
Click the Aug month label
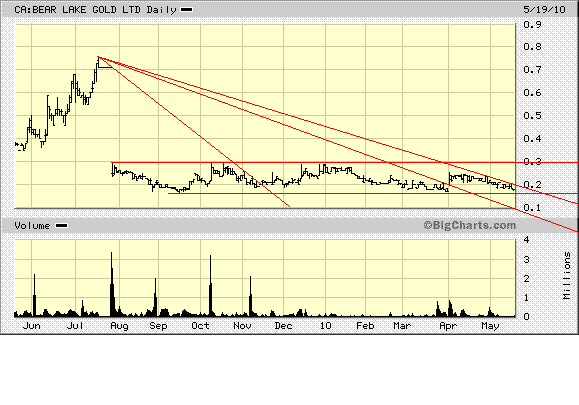pyautogui.click(x=119, y=326)
